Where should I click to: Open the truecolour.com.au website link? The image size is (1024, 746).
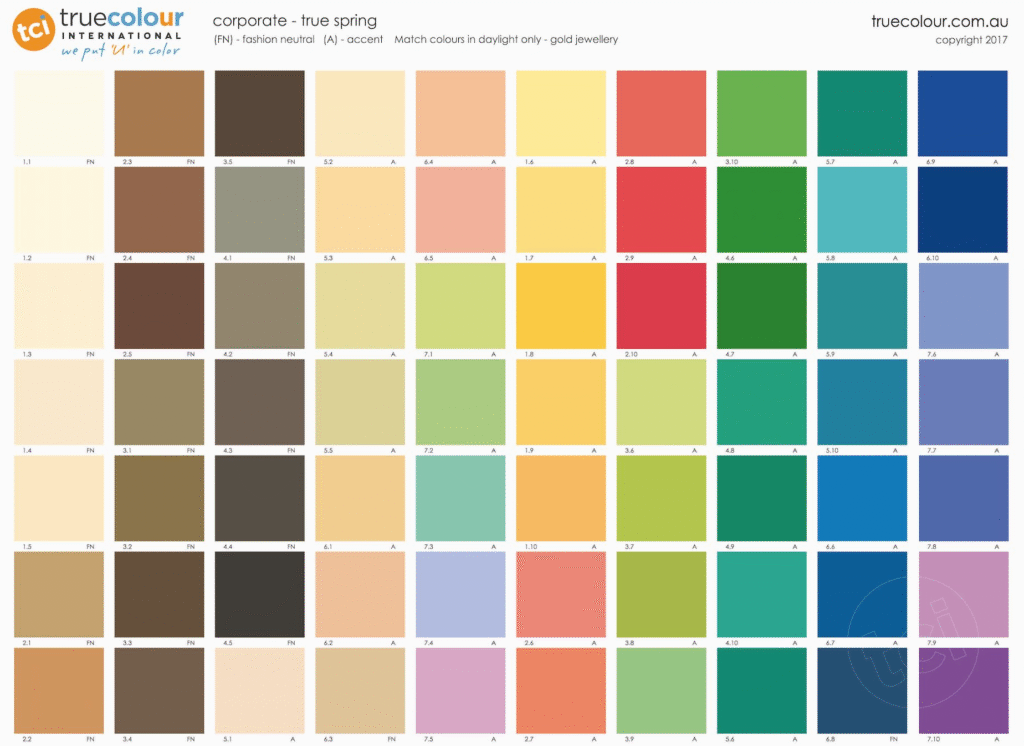940,21
